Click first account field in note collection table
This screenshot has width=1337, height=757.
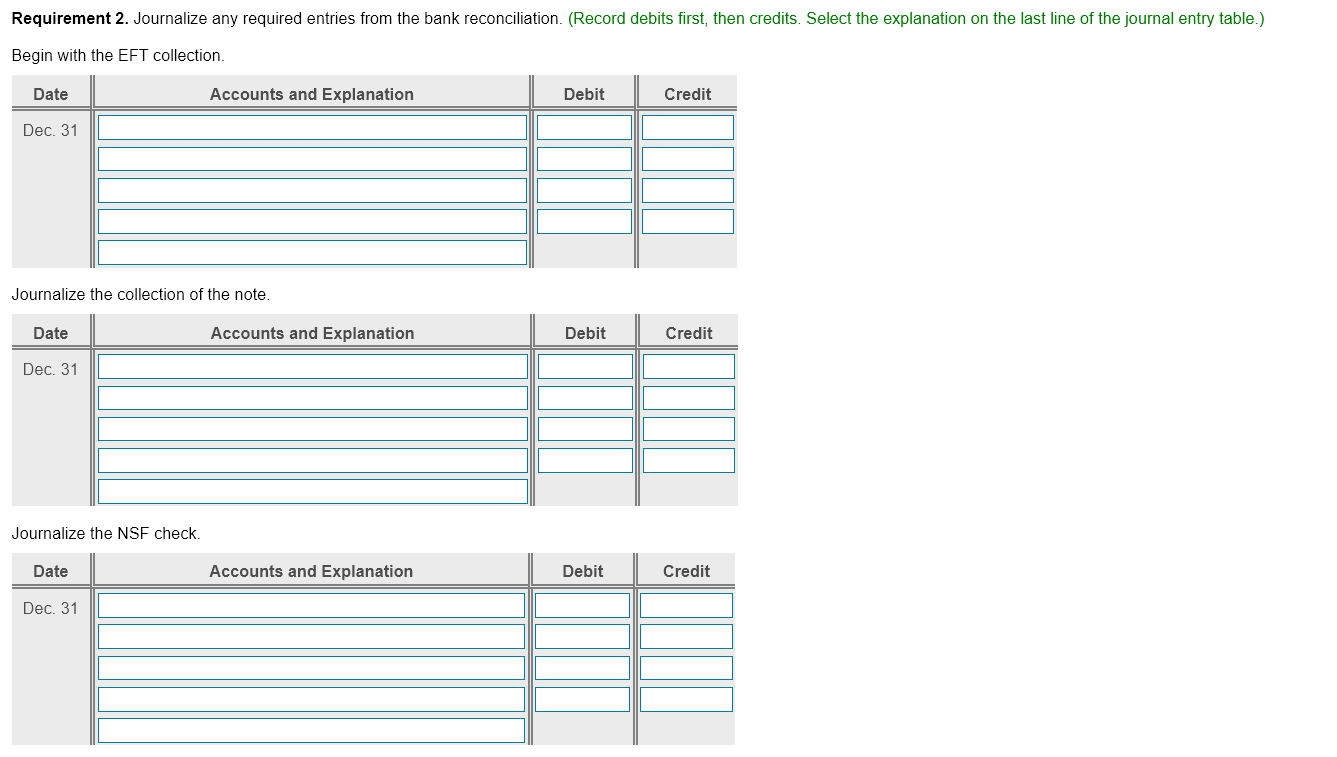pyautogui.click(x=313, y=366)
